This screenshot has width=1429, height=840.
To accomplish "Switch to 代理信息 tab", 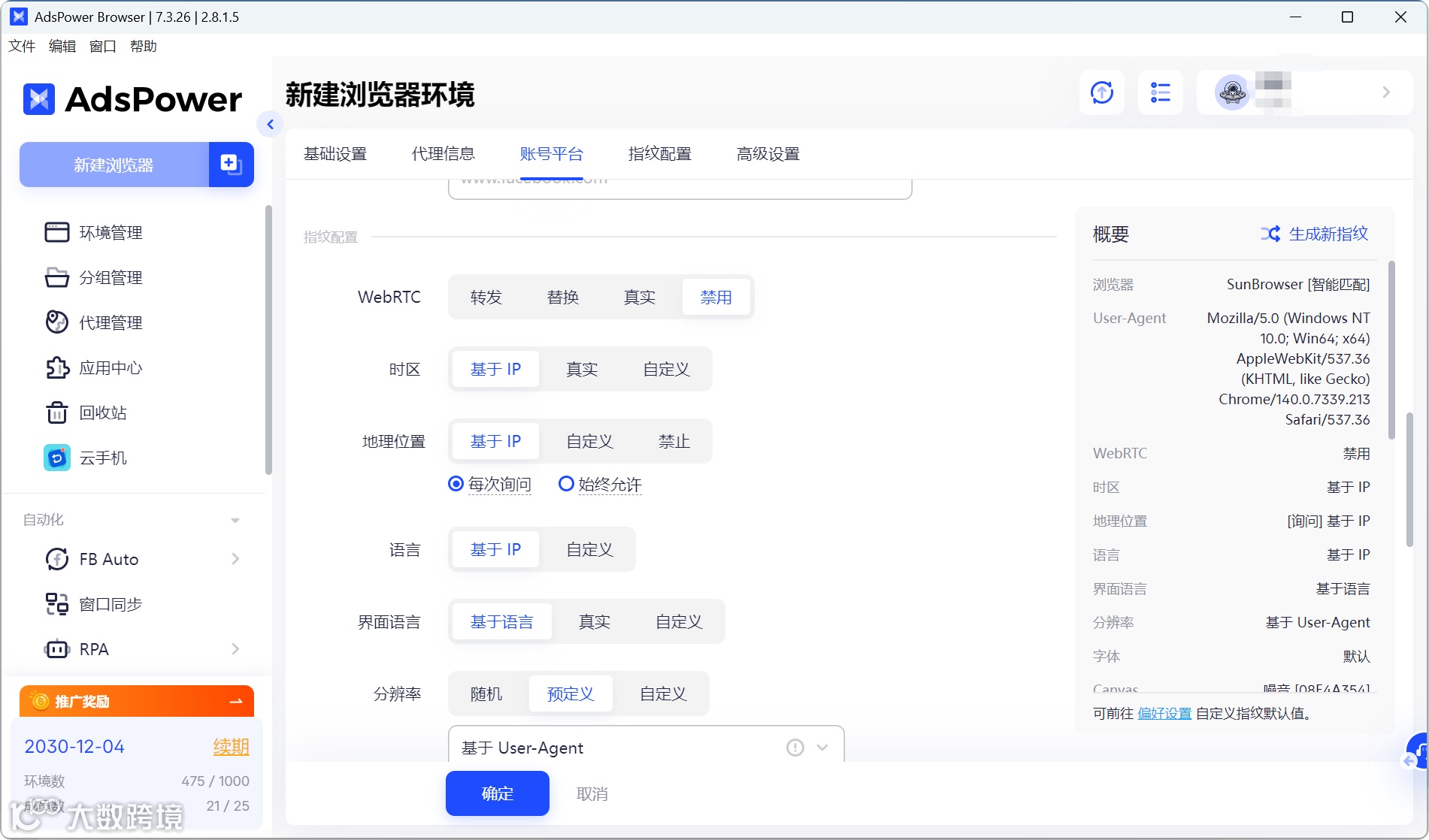I will coord(444,154).
